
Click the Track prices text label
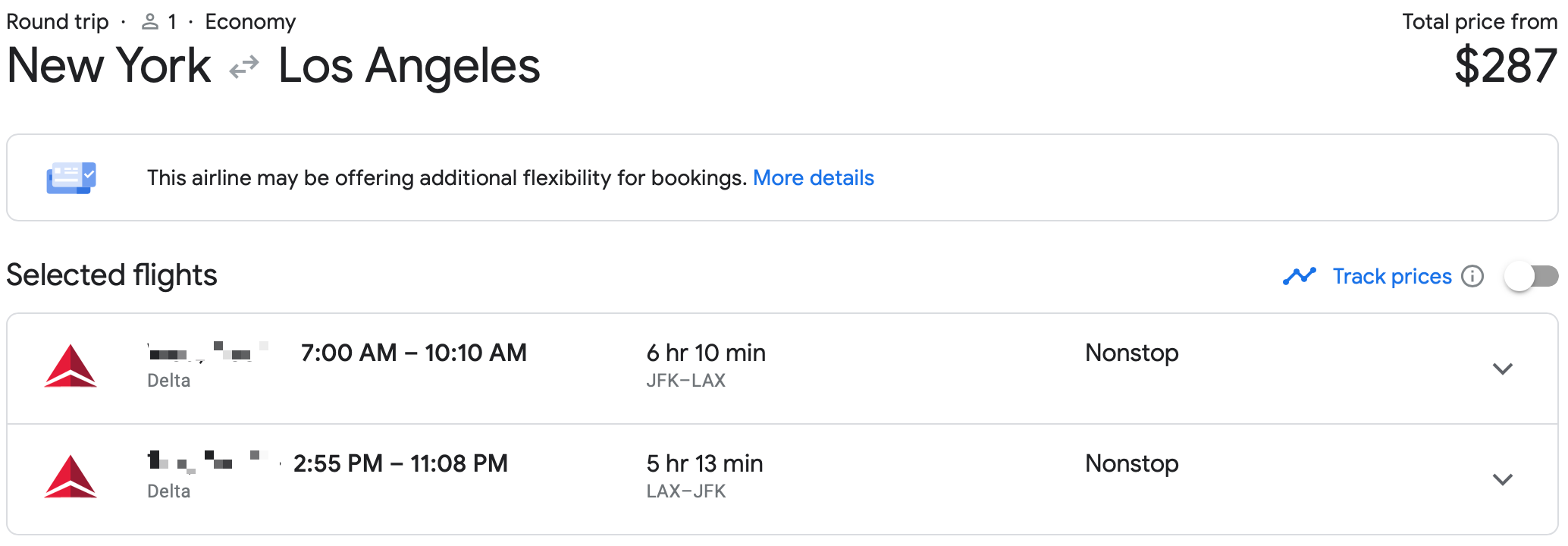coord(1391,276)
